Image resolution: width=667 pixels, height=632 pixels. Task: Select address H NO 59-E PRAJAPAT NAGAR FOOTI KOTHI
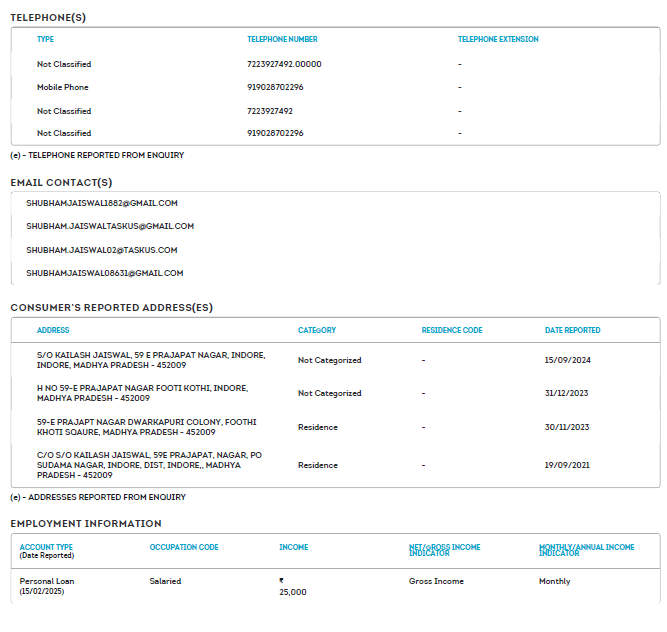143,393
